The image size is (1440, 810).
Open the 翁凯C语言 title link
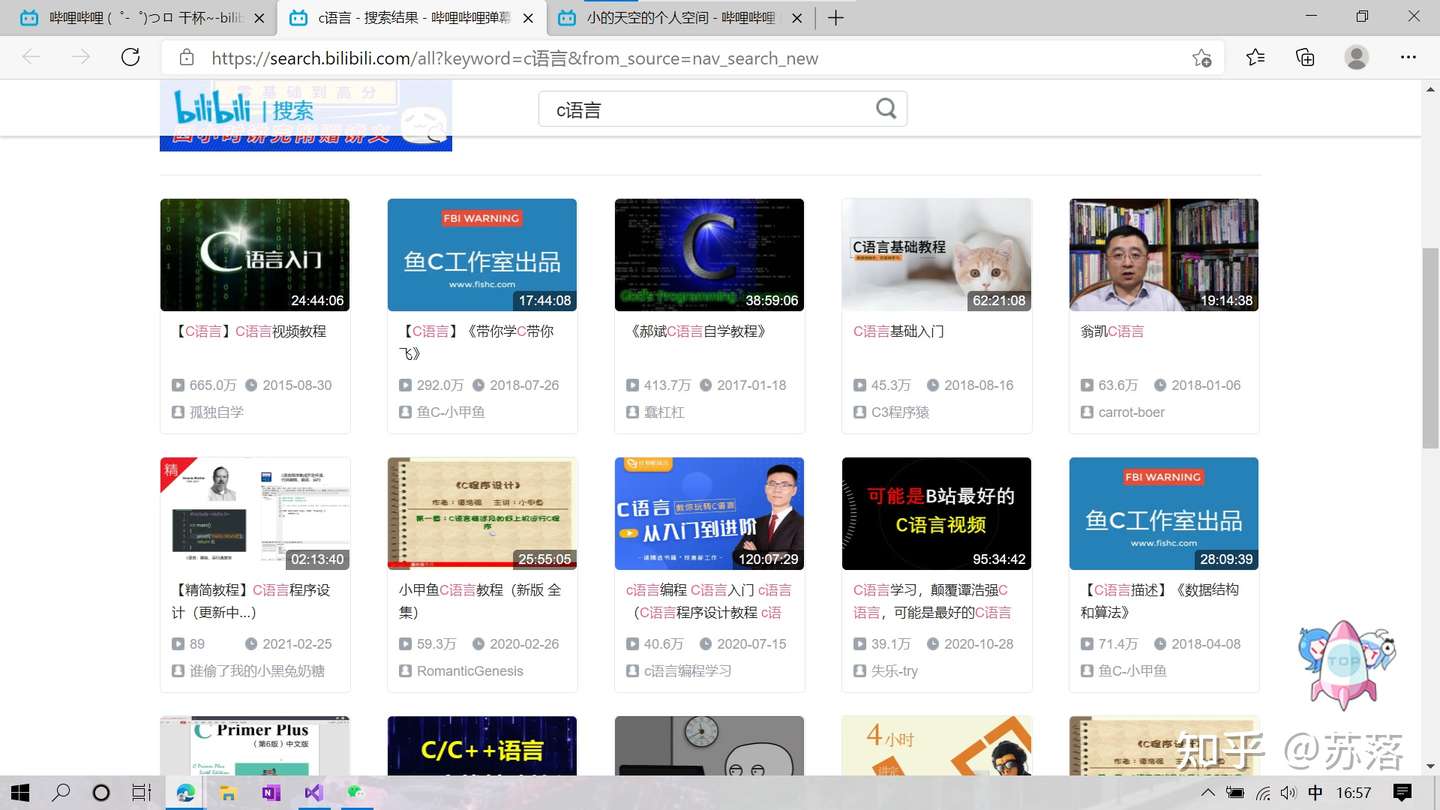(1112, 331)
